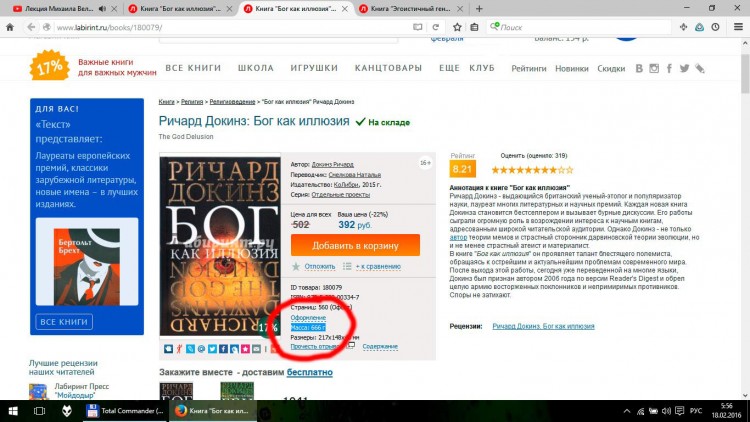Open the action center notification icon

click(679, 411)
